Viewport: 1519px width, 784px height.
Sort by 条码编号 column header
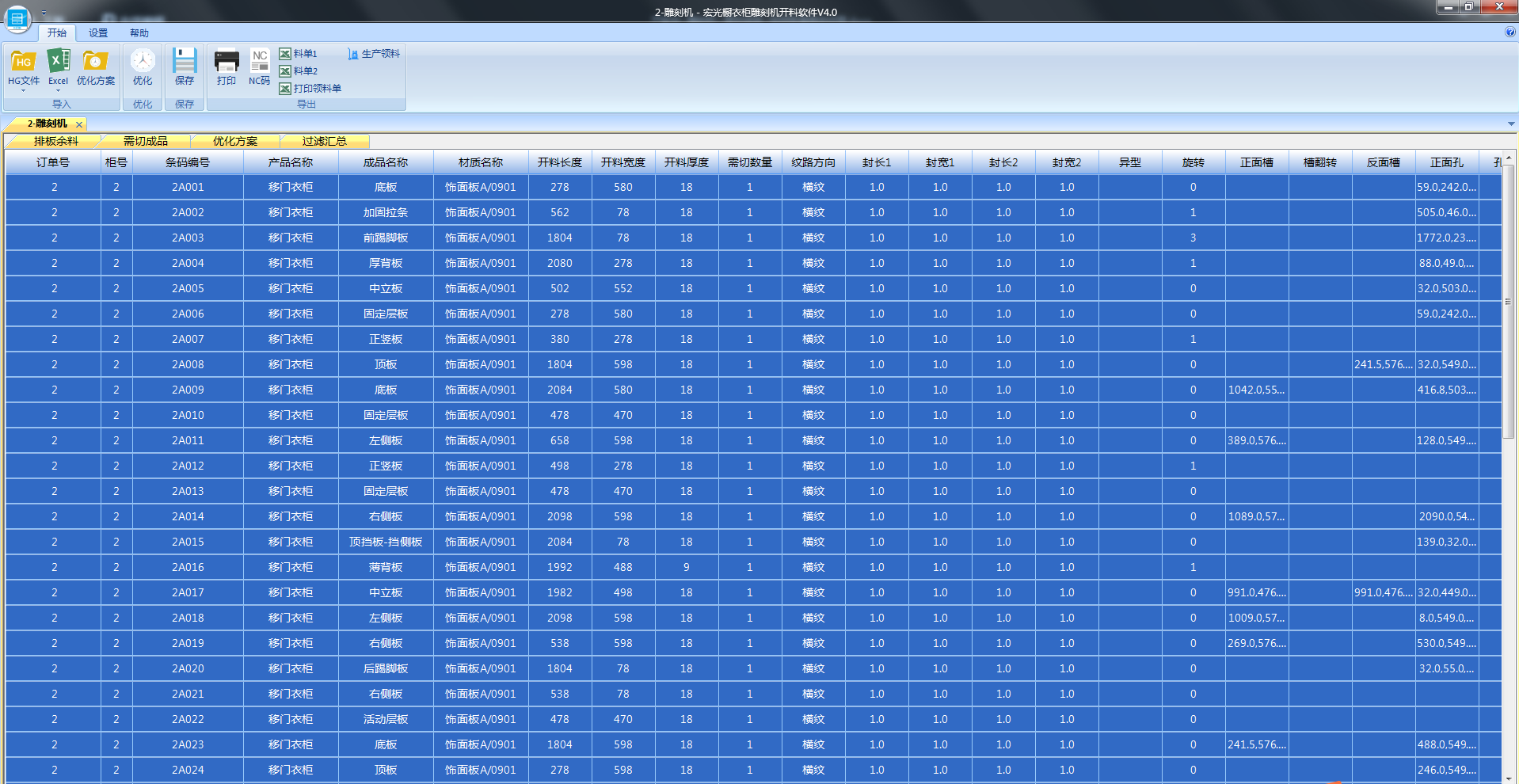(188, 162)
